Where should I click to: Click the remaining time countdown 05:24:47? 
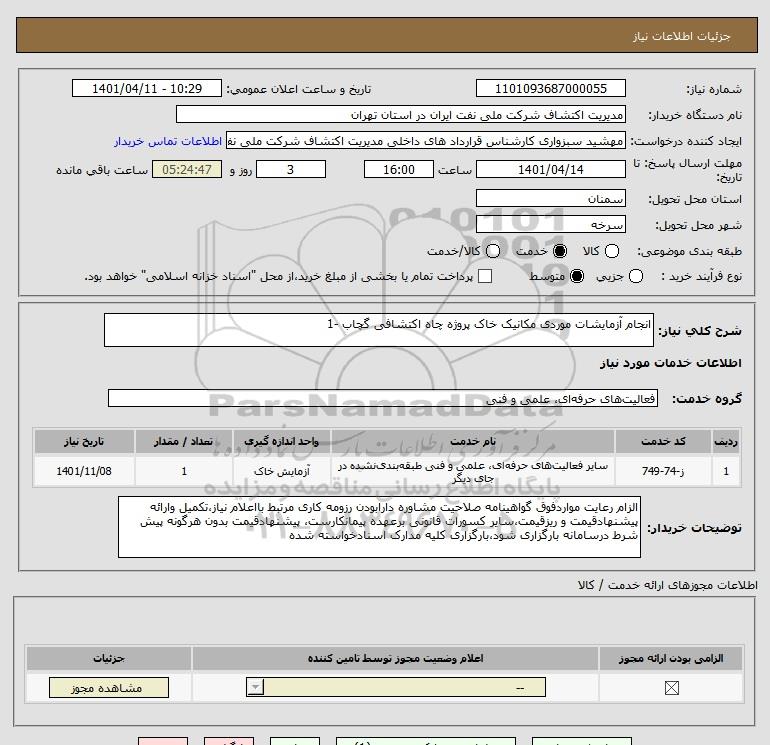(187, 169)
